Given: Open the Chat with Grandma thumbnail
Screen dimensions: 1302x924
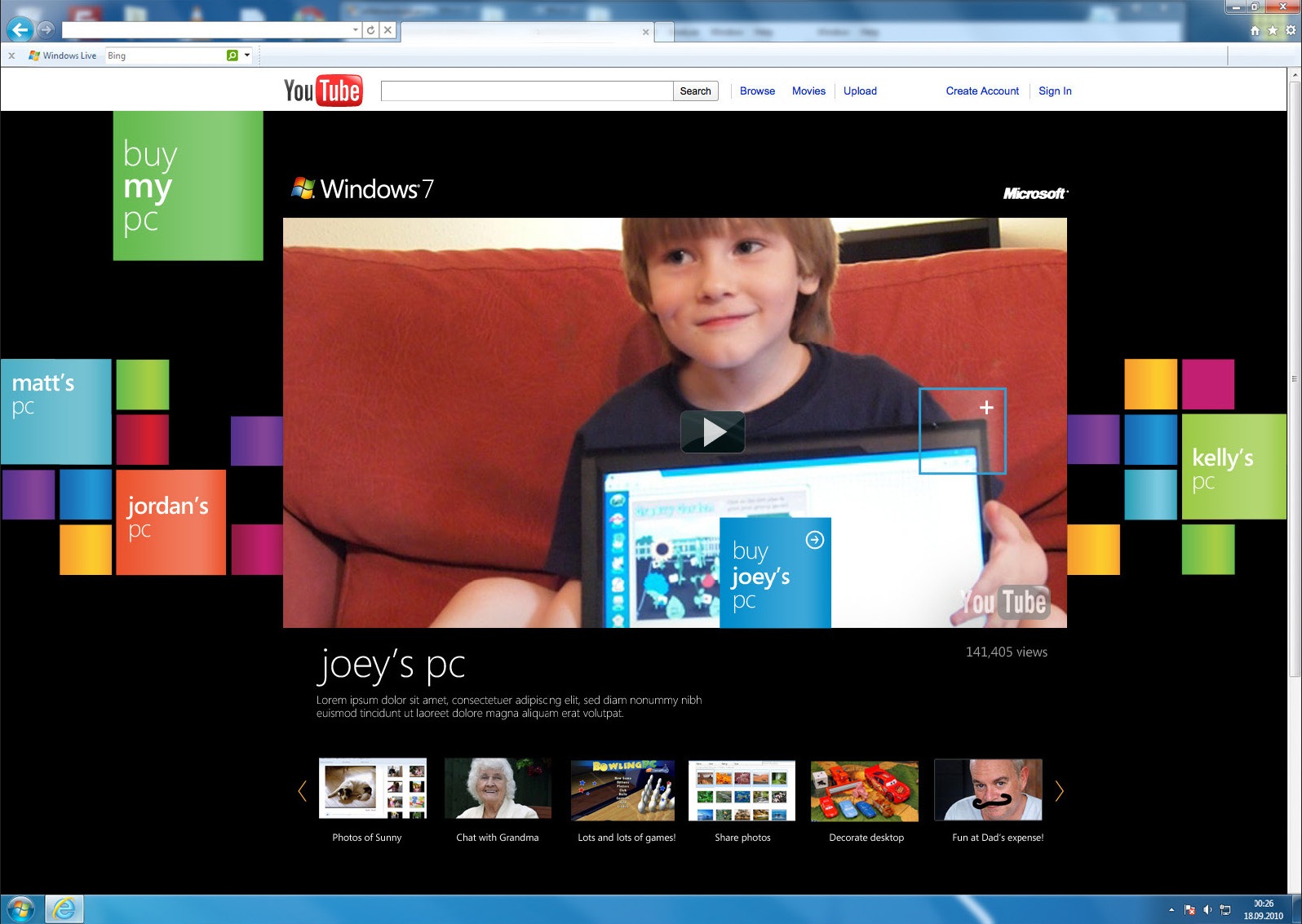Looking at the screenshot, I should [498, 789].
